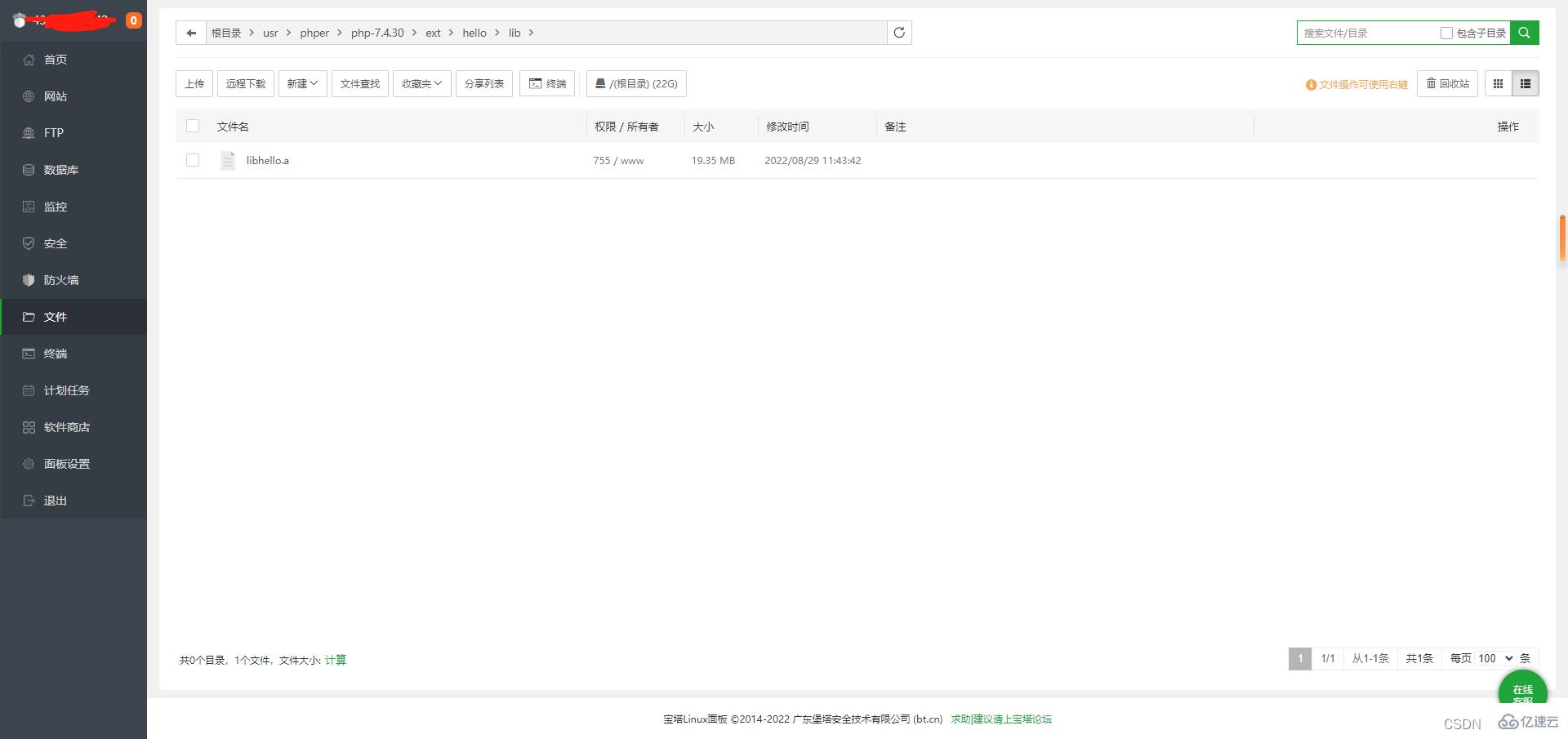This screenshot has height=739, width=1568.
Task: Open 网站 in the sidebar
Action: pos(73,96)
